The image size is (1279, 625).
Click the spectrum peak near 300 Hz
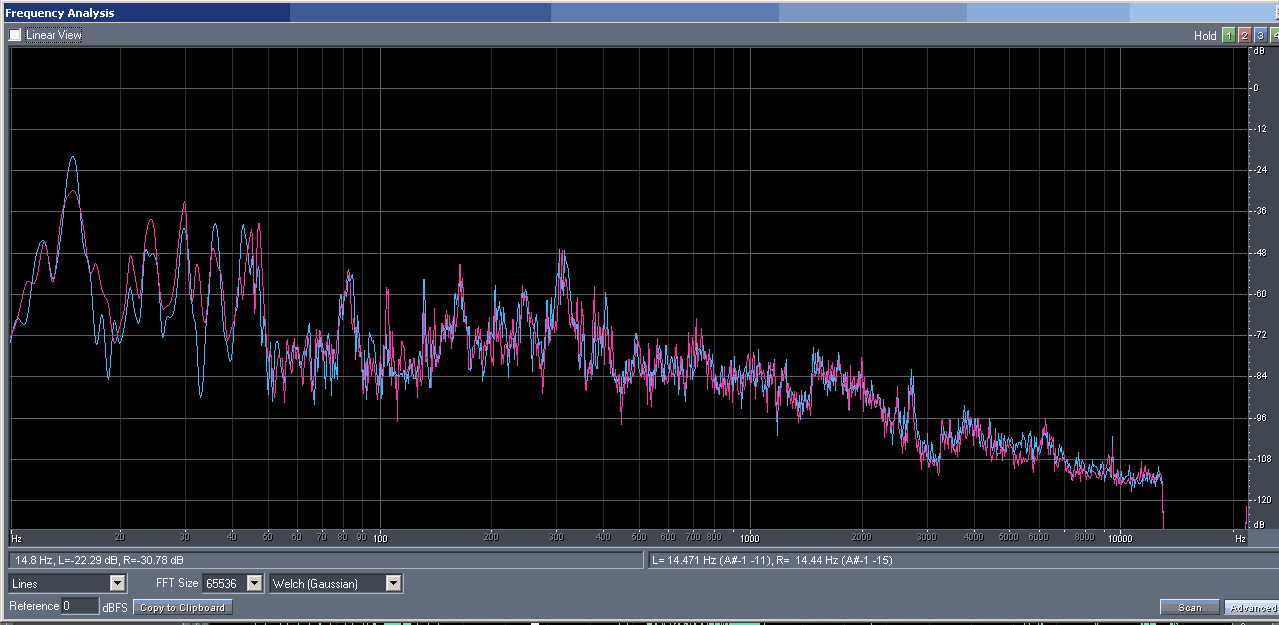point(563,252)
